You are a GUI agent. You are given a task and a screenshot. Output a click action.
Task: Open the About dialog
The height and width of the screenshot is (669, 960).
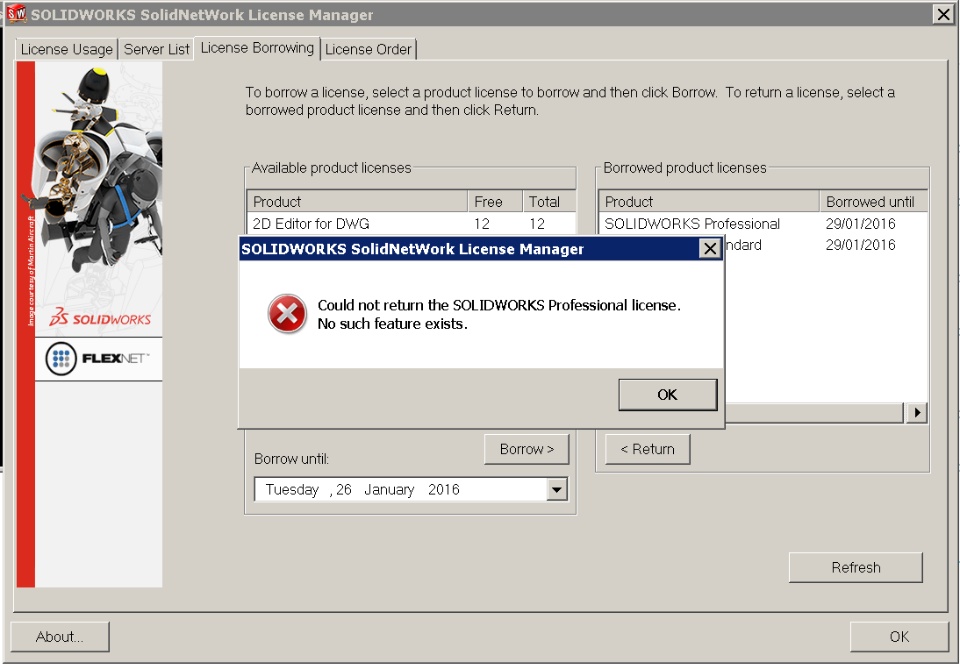point(60,637)
